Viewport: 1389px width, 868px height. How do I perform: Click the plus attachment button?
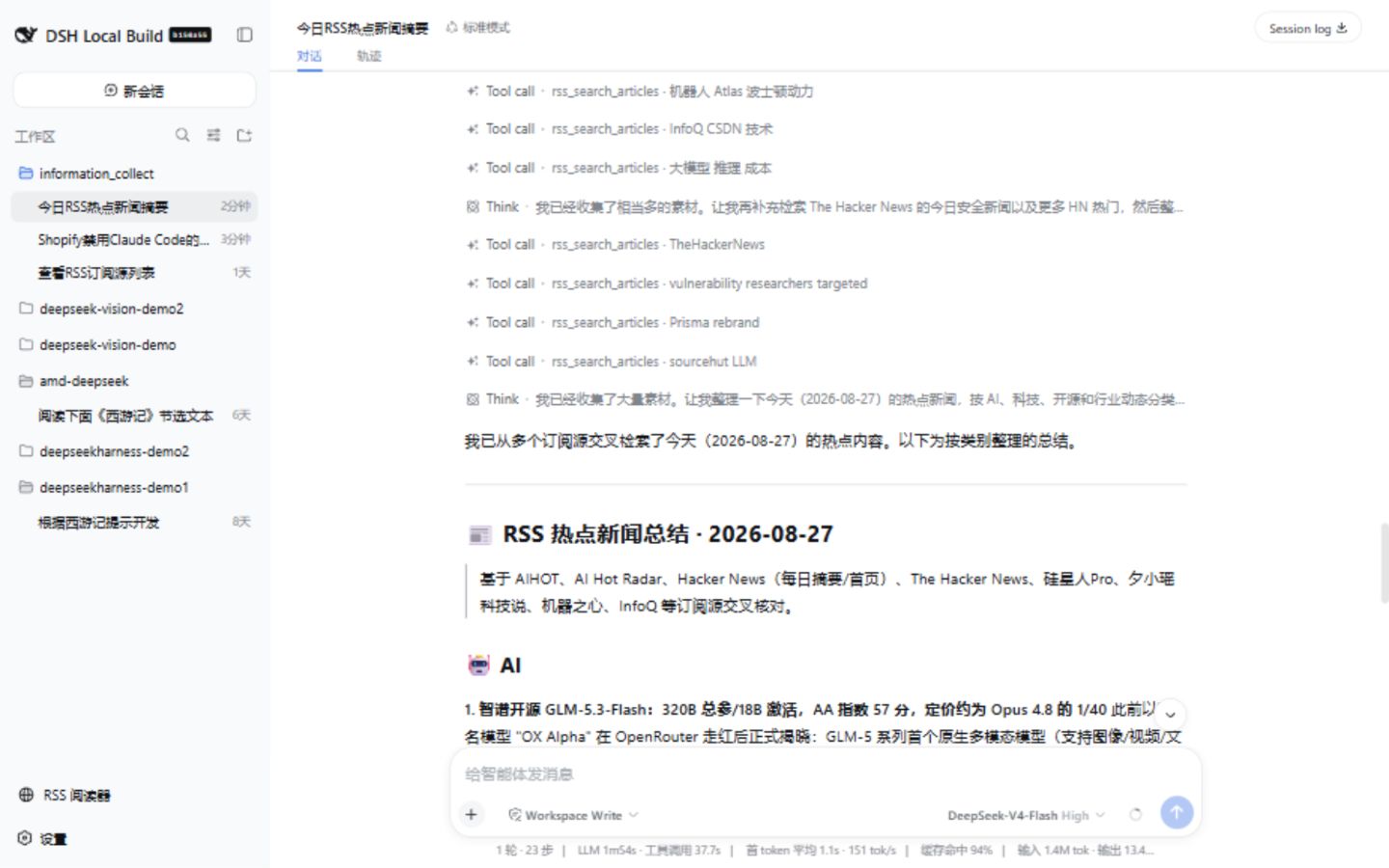coord(471,814)
